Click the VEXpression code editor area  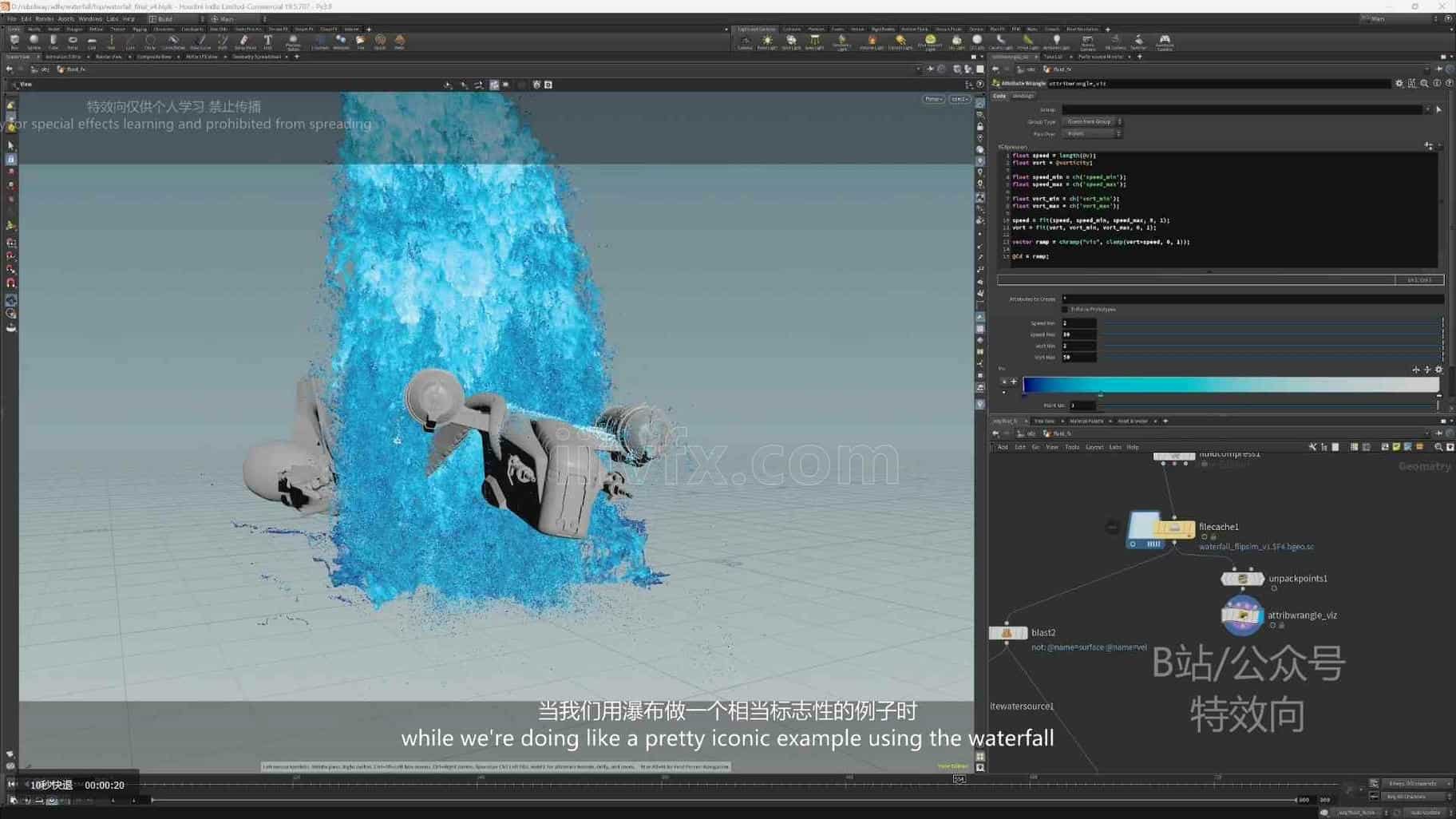[x=1218, y=209]
